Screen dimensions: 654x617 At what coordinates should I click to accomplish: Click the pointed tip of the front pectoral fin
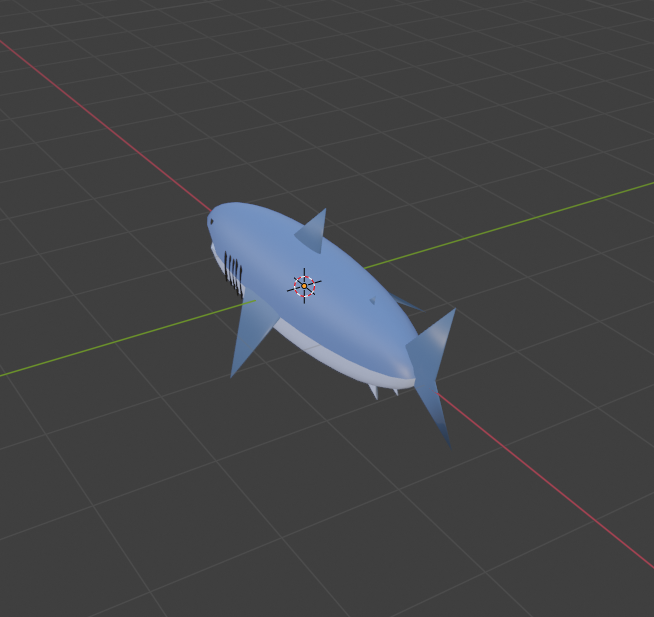pos(232,374)
